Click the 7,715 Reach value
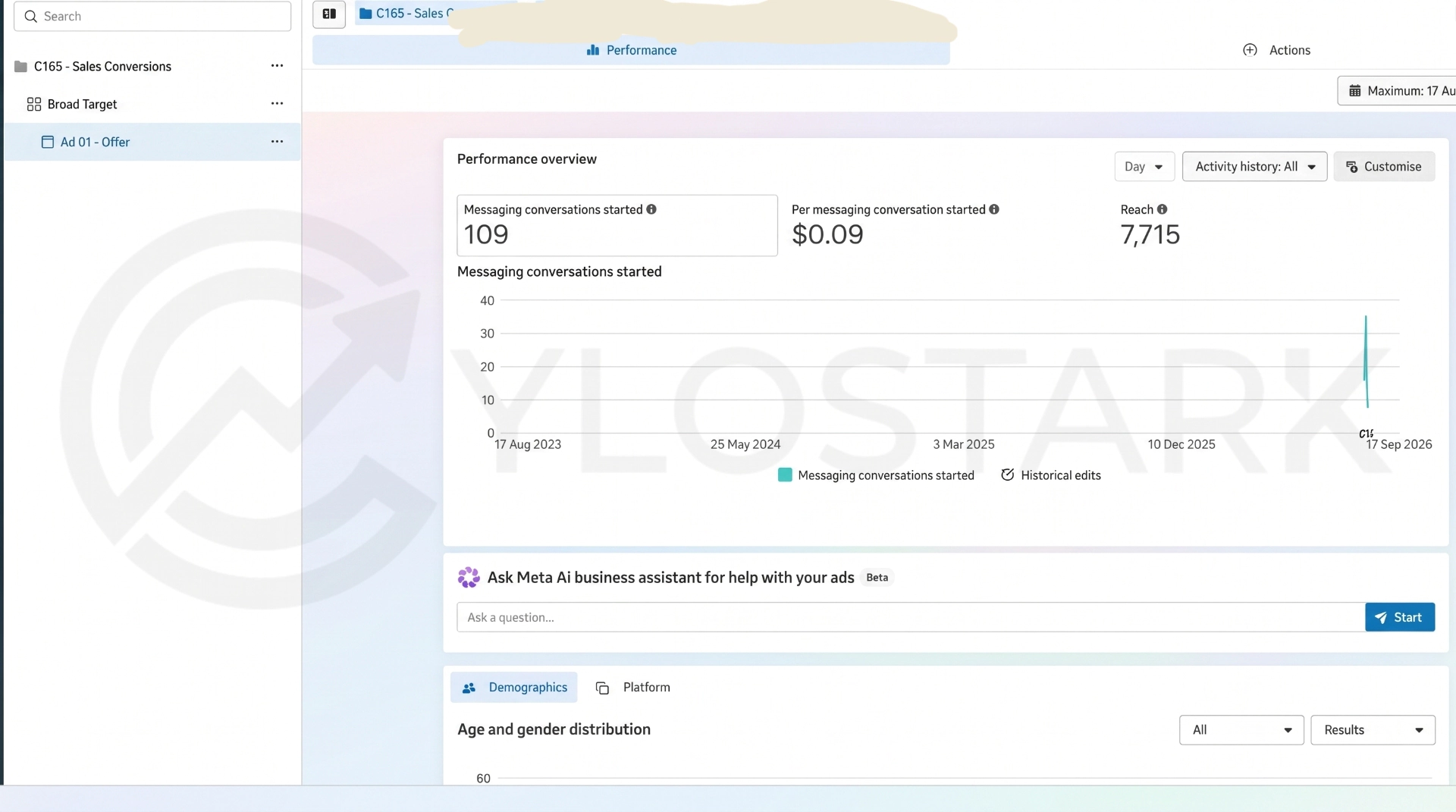The width and height of the screenshot is (1456, 812). [x=1150, y=234]
